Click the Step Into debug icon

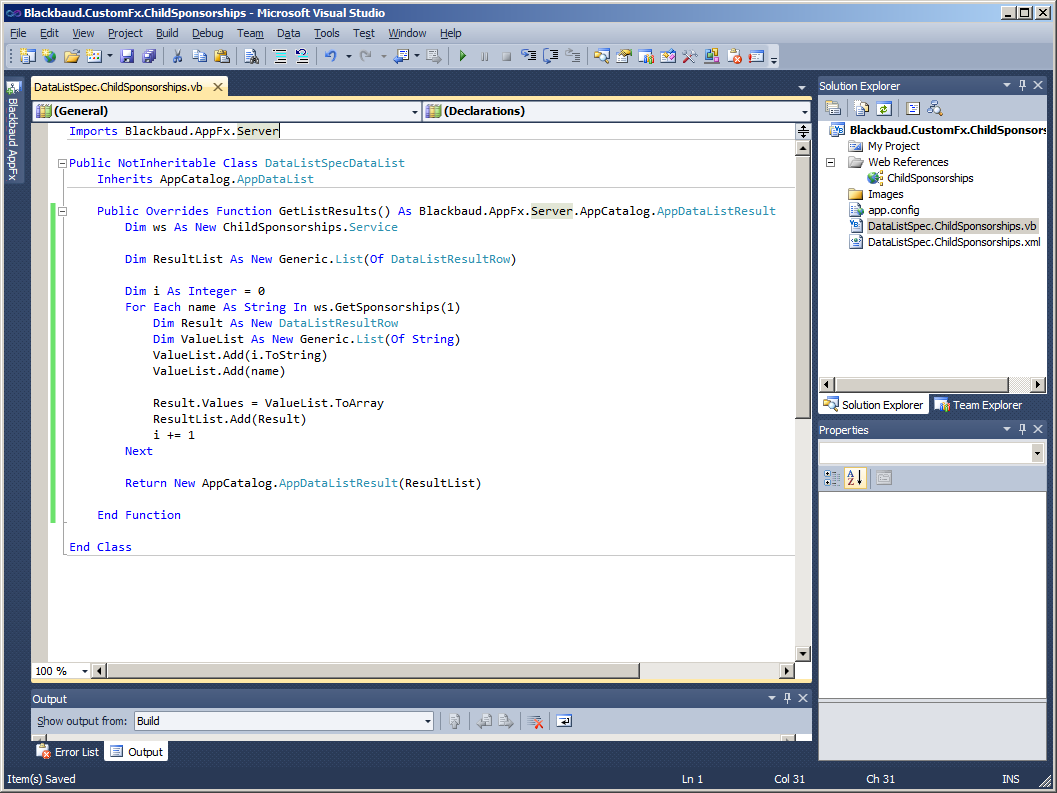pyautogui.click(x=528, y=57)
